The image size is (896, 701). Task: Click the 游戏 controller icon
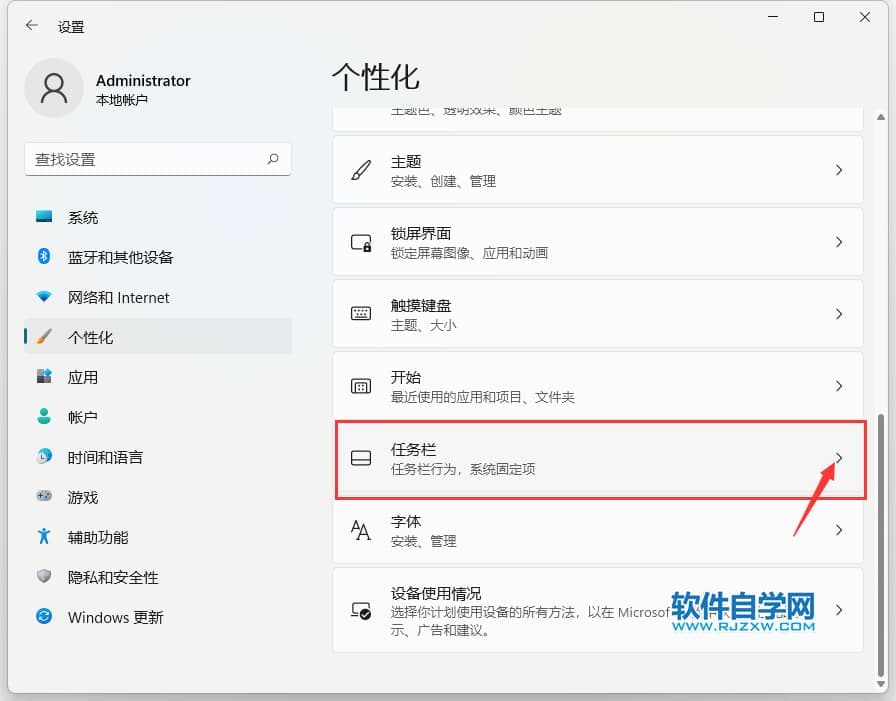[44, 497]
